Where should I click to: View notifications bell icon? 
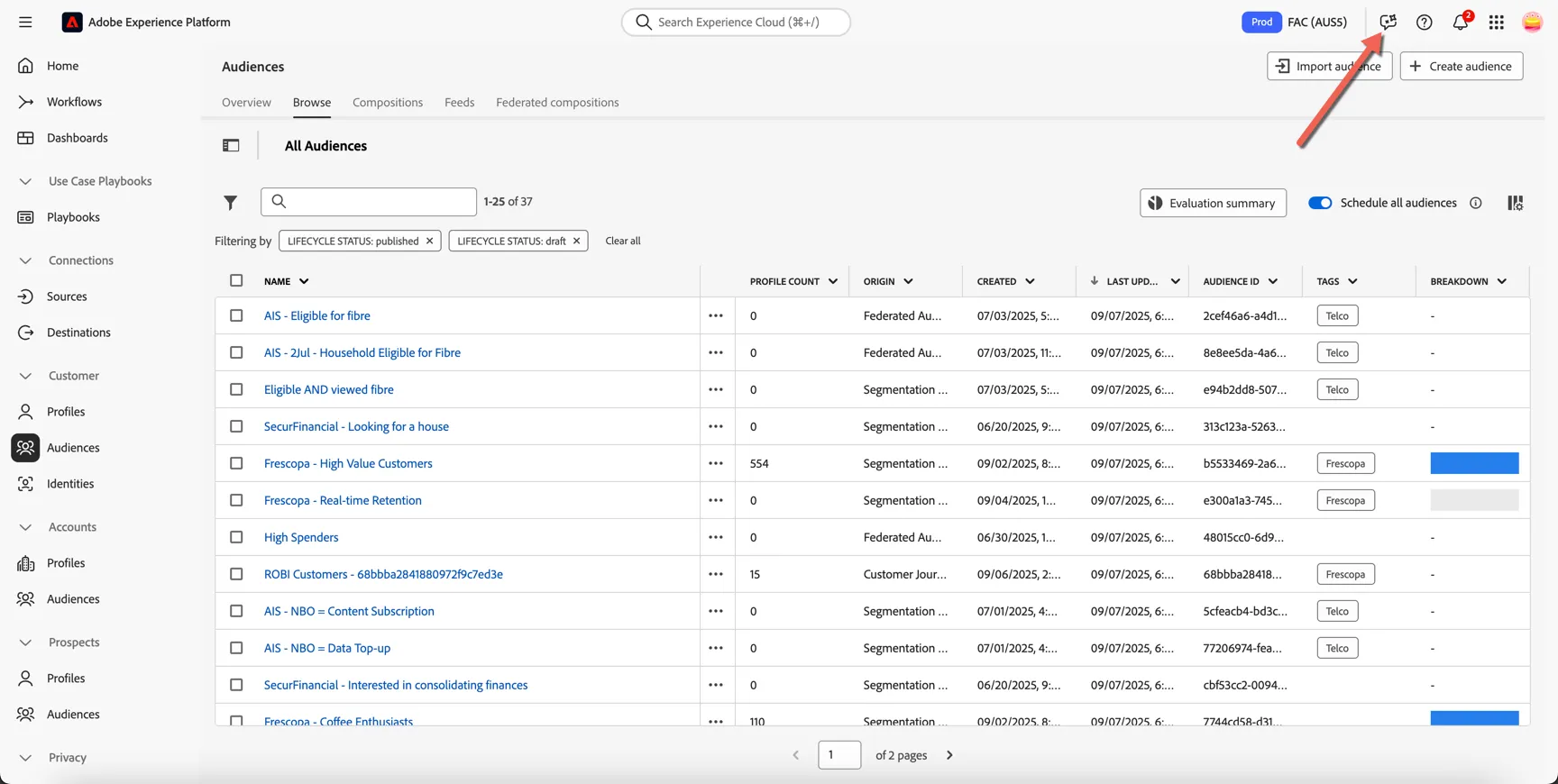click(x=1461, y=23)
